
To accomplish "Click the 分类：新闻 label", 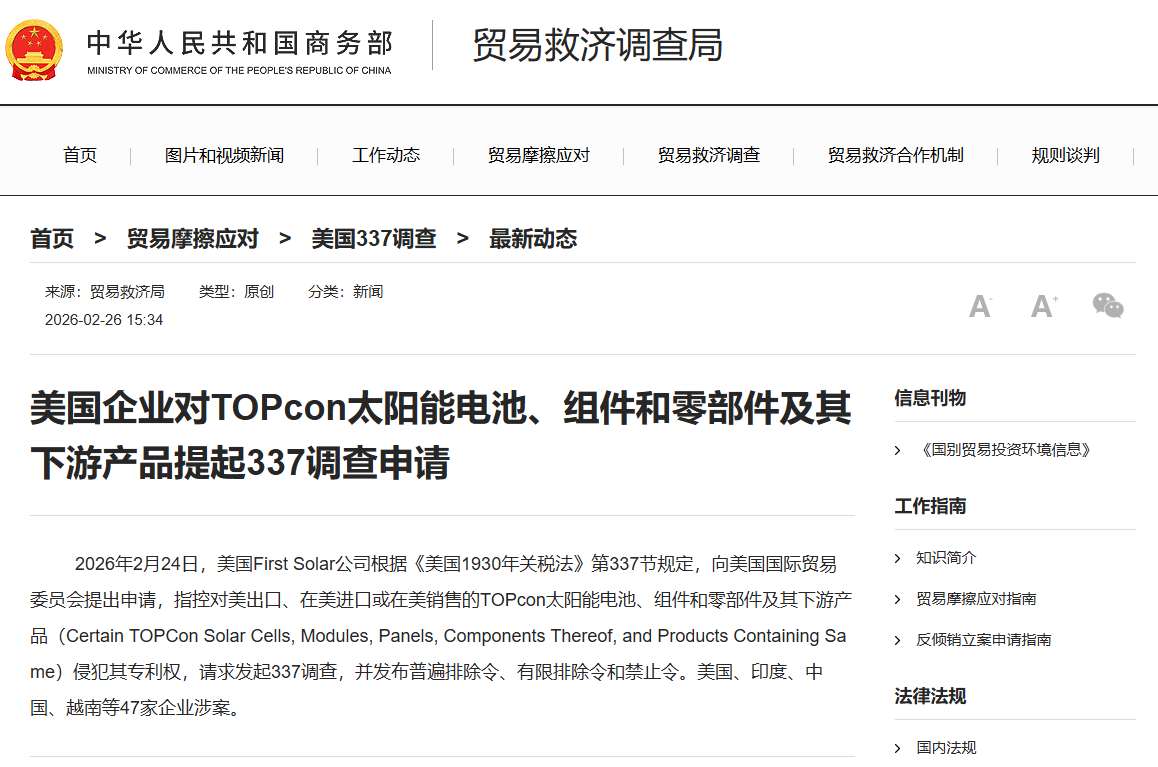I will [346, 292].
